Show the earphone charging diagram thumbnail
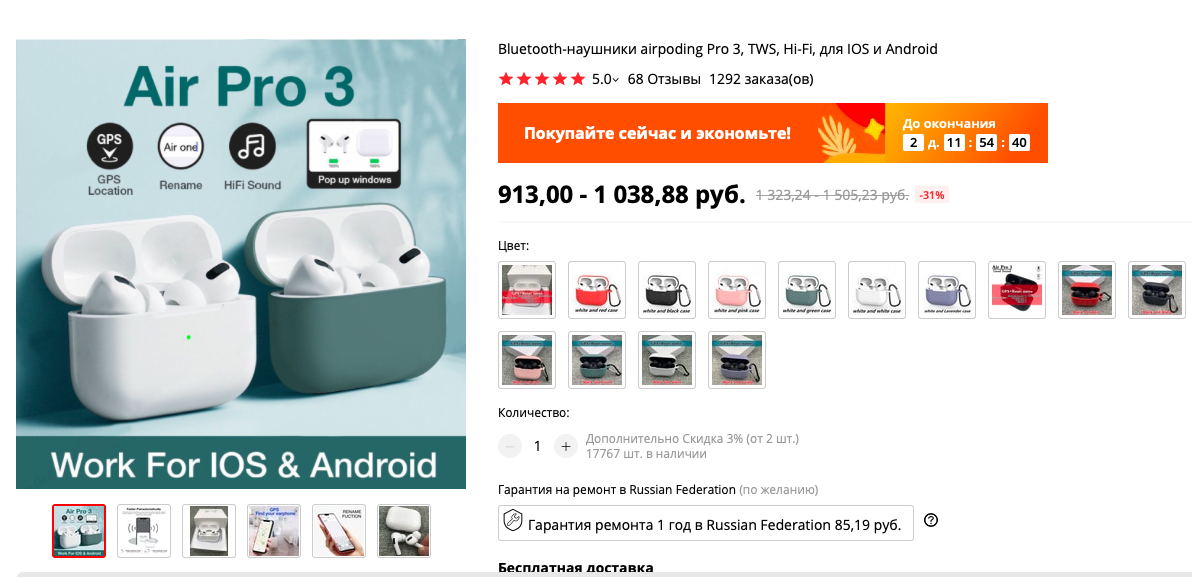 (x=144, y=531)
